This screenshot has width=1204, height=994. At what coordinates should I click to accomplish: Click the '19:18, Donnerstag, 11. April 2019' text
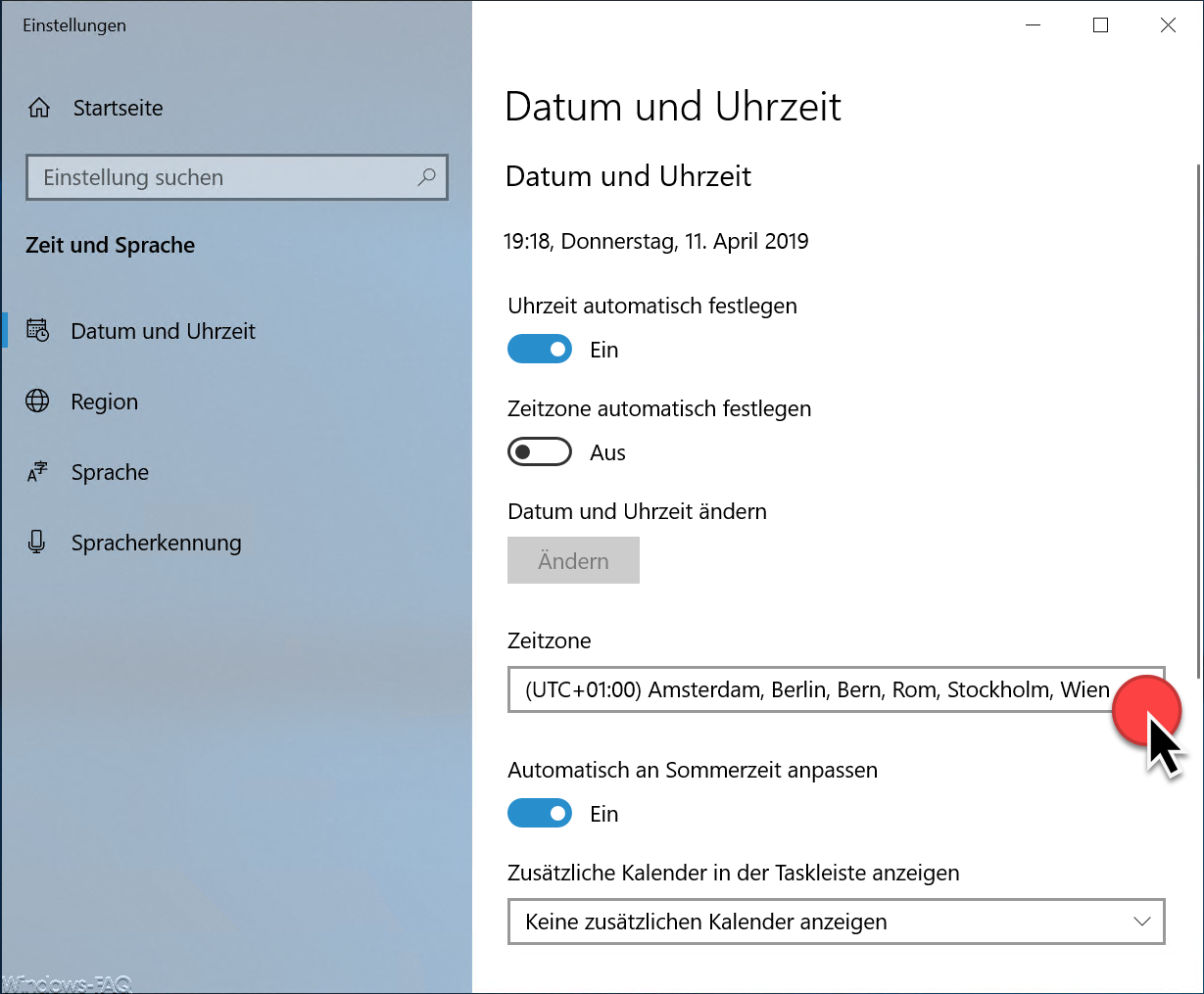click(x=656, y=241)
